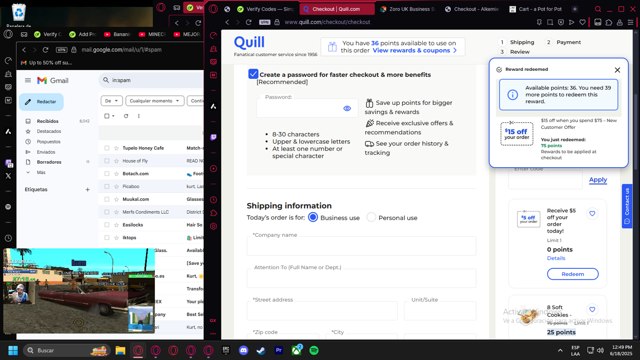640x360 pixels.
Task: Click the Quill logo
Action: coord(249,42)
